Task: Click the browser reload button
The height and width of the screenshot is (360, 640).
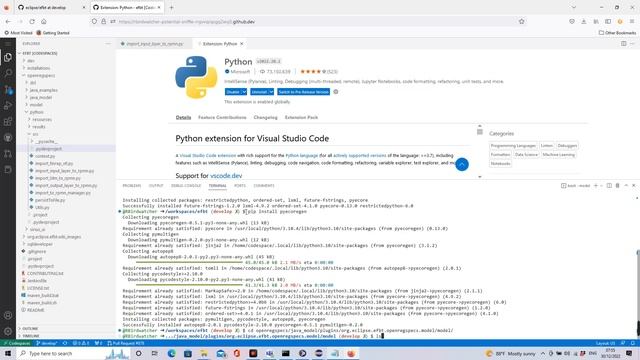Action: (32, 22)
